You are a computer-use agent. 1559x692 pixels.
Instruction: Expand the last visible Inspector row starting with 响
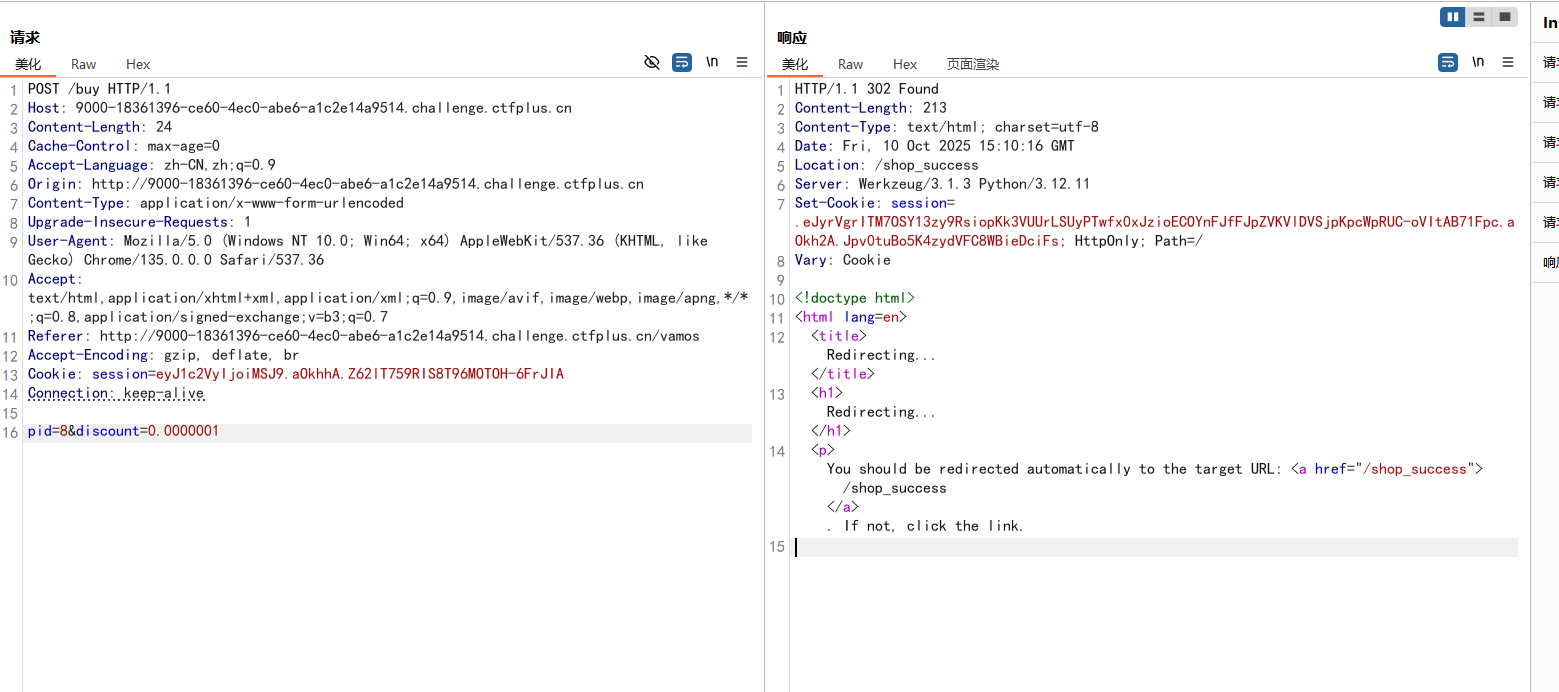pyautogui.click(x=1549, y=262)
